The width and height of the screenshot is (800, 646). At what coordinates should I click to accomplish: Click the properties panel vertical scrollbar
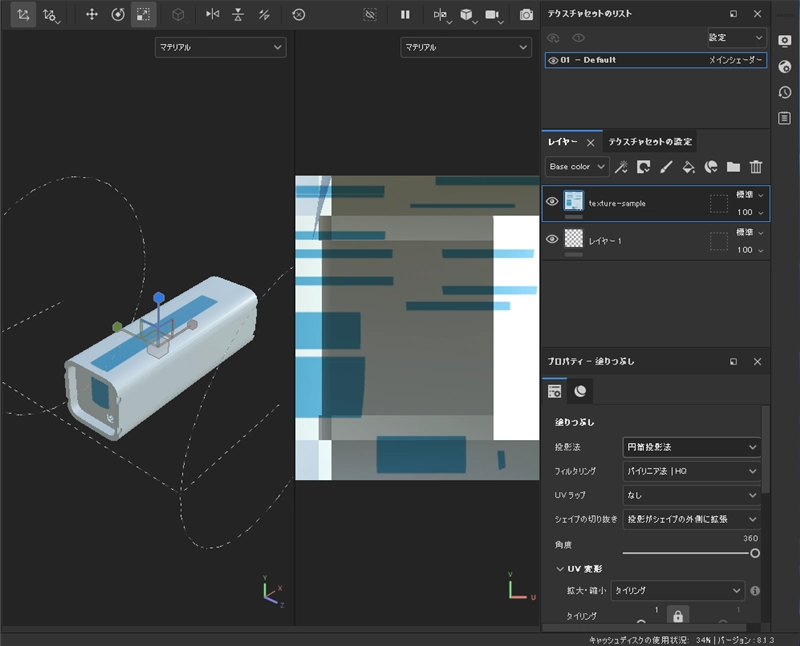765,450
